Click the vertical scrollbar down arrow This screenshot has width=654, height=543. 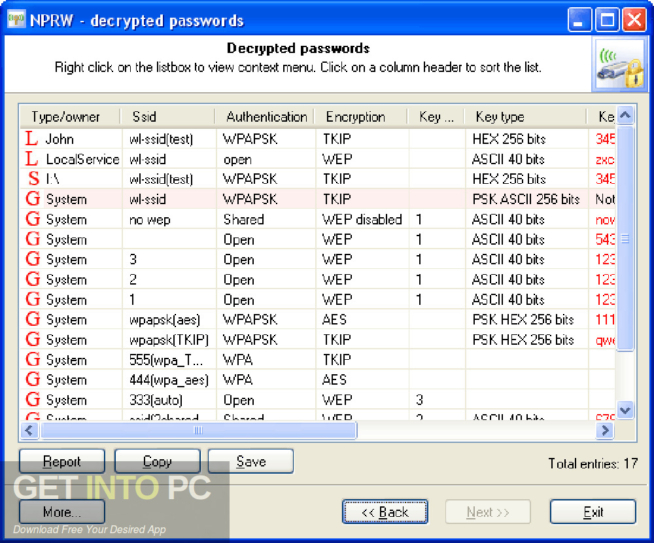pyautogui.click(x=625, y=410)
